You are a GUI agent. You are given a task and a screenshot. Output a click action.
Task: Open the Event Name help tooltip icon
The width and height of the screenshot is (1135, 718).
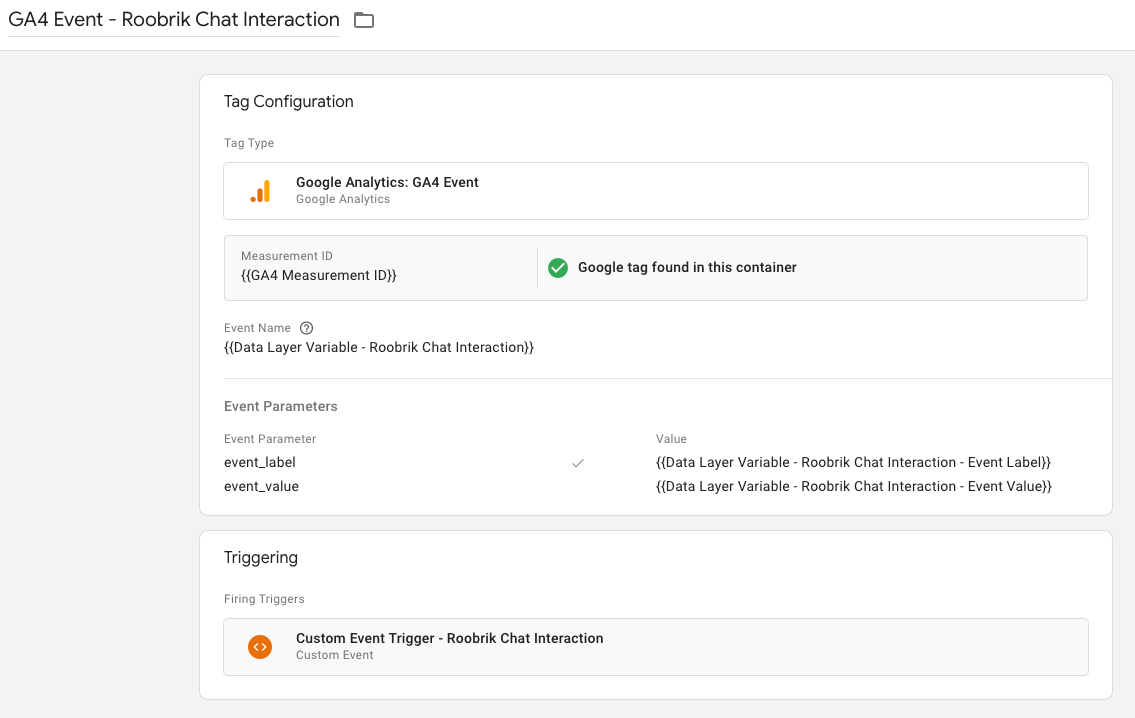click(x=307, y=328)
